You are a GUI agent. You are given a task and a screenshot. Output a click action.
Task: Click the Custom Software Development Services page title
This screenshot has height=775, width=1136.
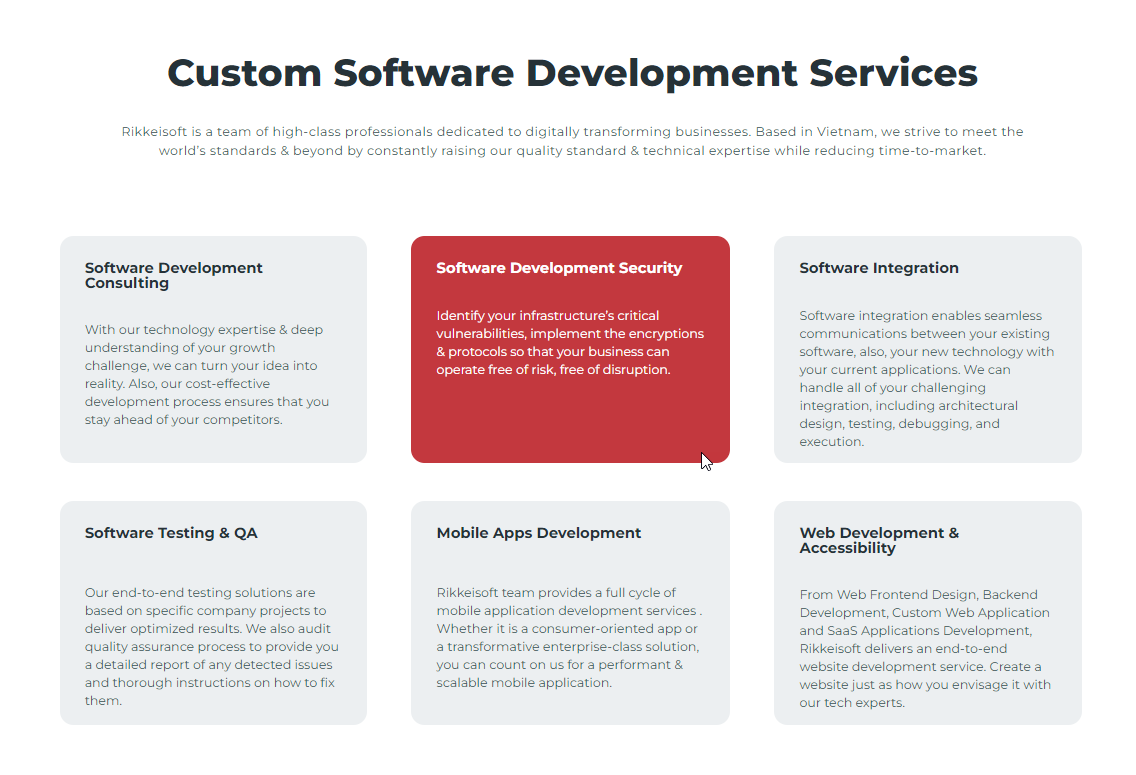pos(573,72)
